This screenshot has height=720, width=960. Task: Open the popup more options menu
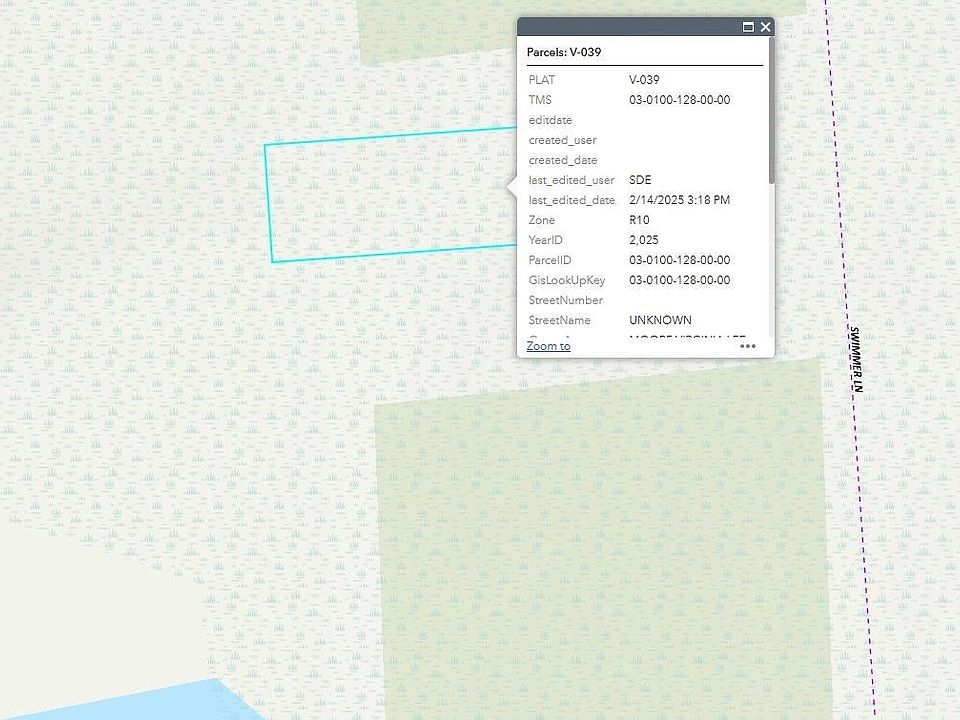tap(748, 346)
